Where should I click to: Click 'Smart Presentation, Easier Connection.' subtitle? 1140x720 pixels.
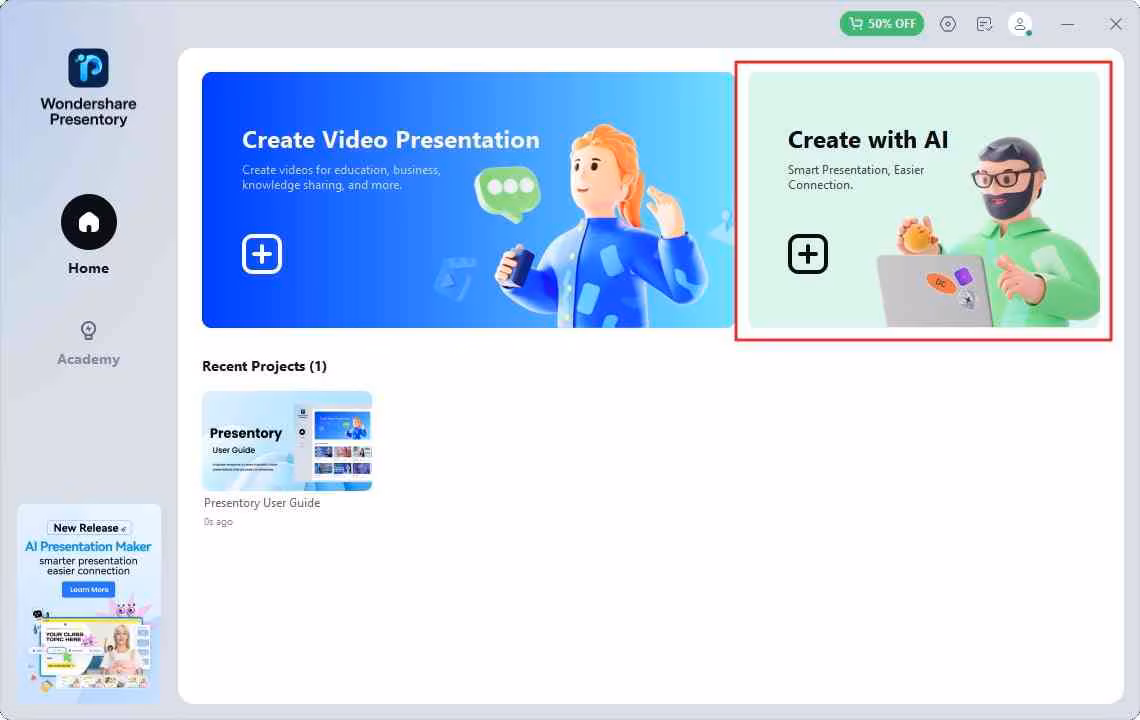(x=856, y=177)
